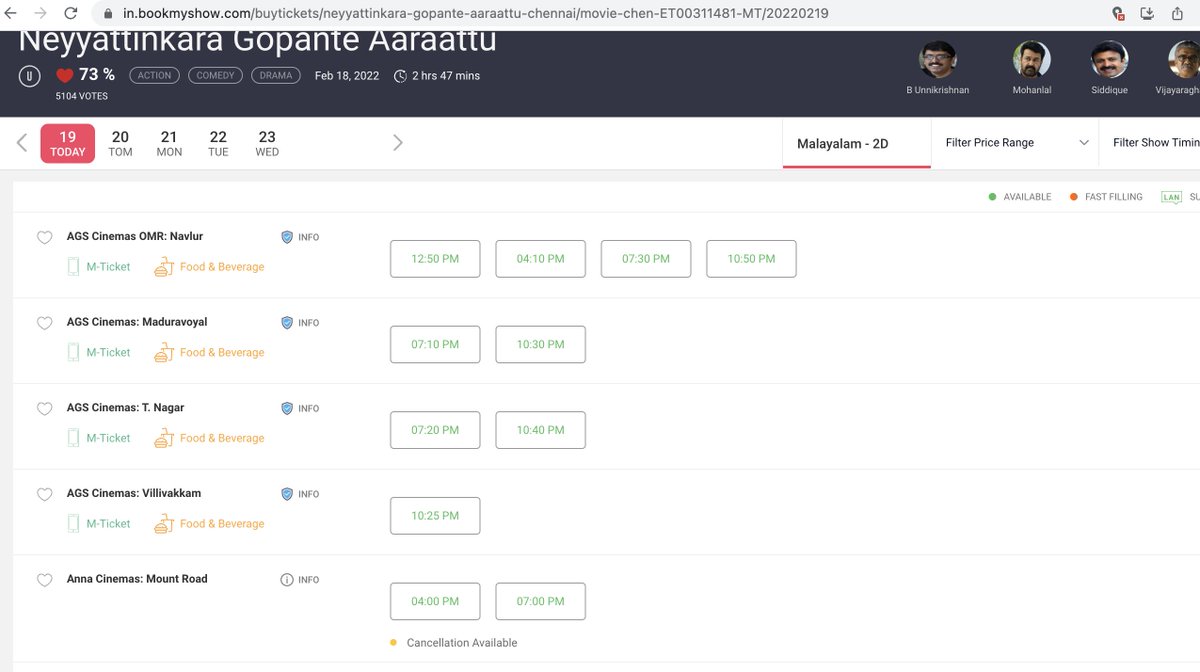The height and width of the screenshot is (672, 1200).
Task: Book 04:00 PM show at Anna Cinemas
Action: pos(435,601)
